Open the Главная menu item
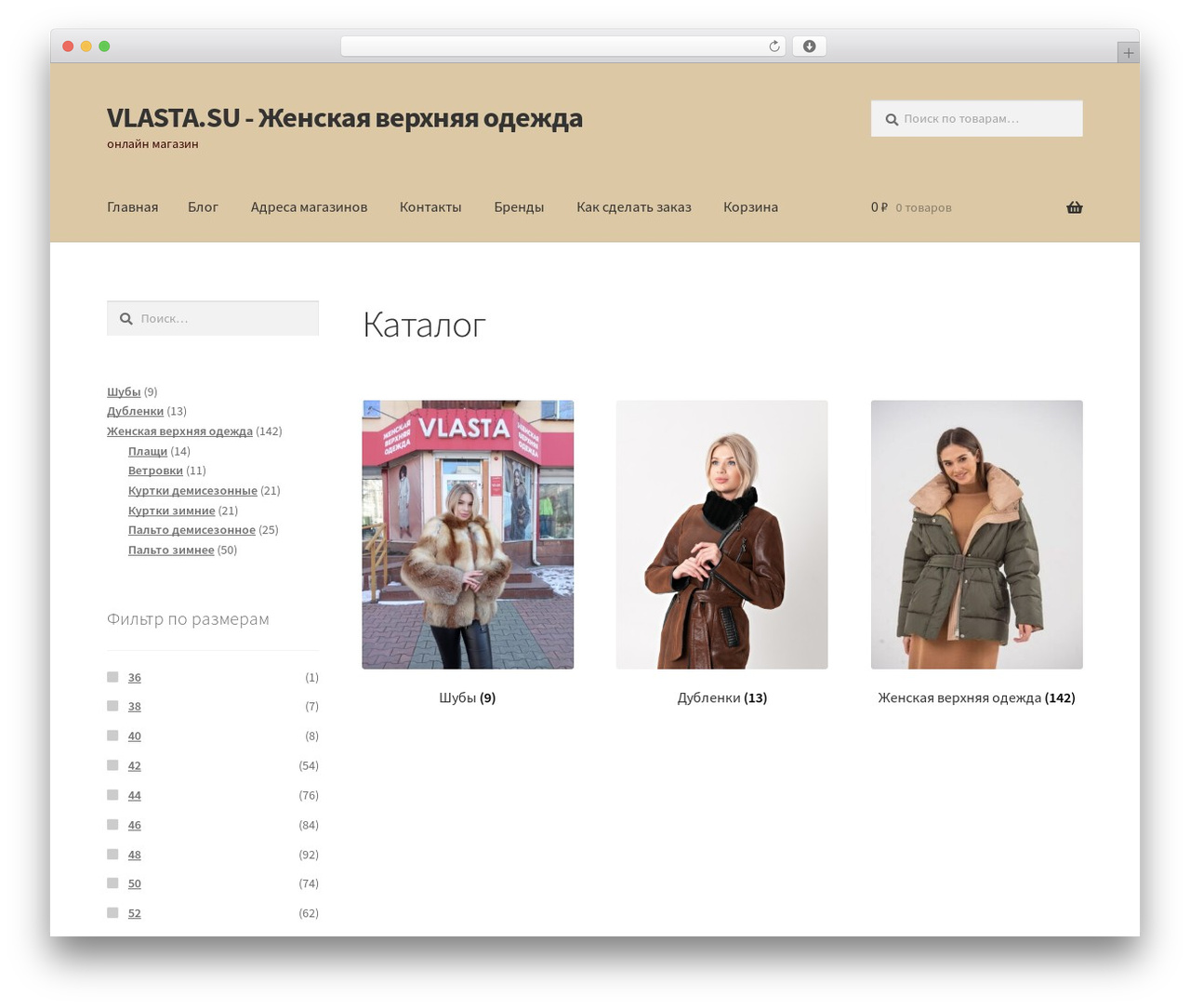 pyautogui.click(x=132, y=207)
